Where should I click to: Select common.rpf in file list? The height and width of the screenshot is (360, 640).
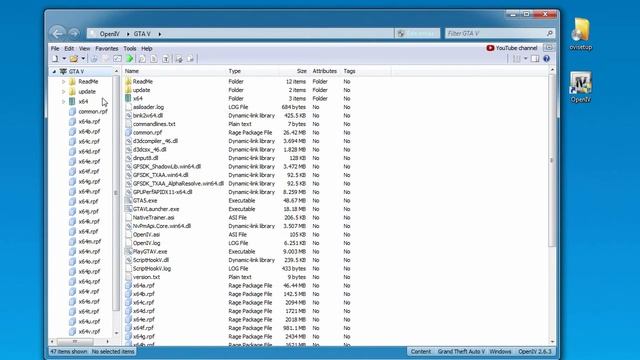147,133
